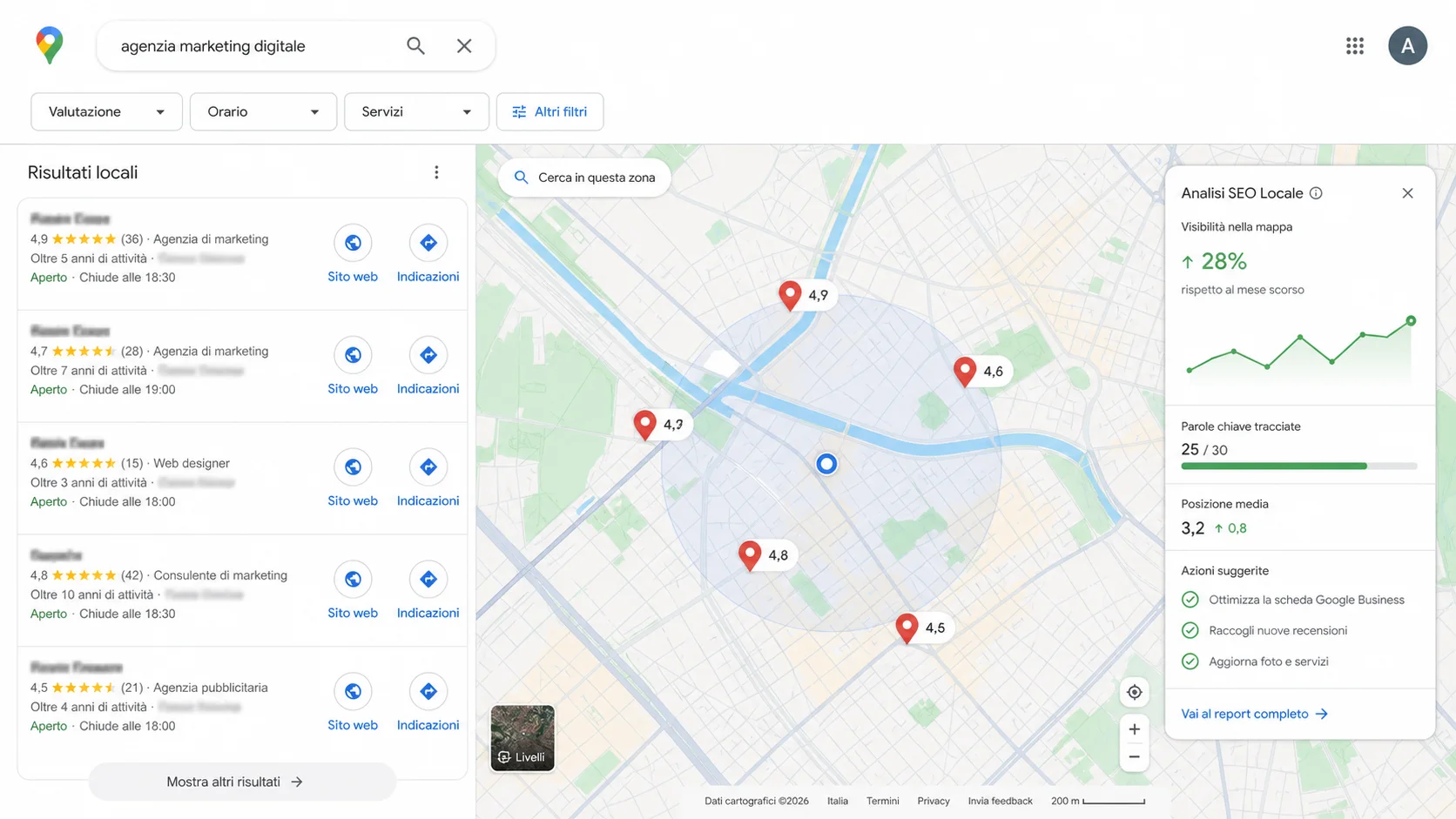Click the 4,6 map pin
This screenshot has width=1456, height=819.
(965, 371)
